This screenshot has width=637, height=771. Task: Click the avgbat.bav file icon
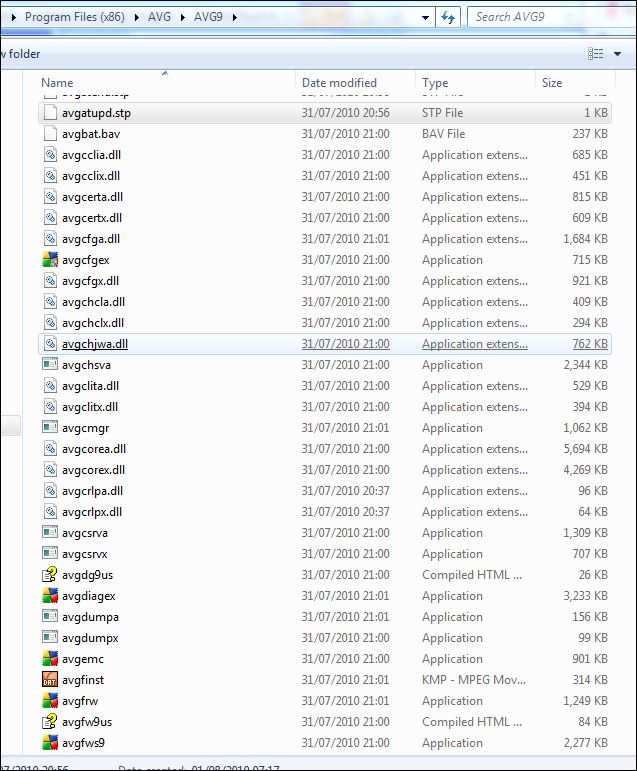pos(50,134)
